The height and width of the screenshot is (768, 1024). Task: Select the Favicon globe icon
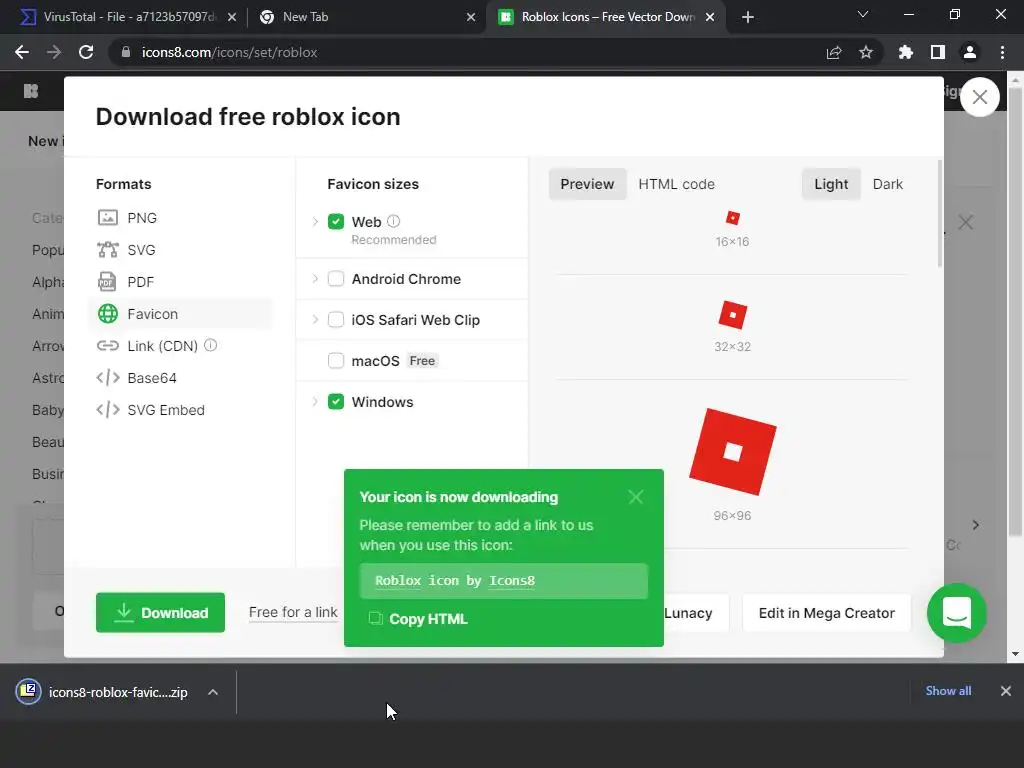pos(108,313)
